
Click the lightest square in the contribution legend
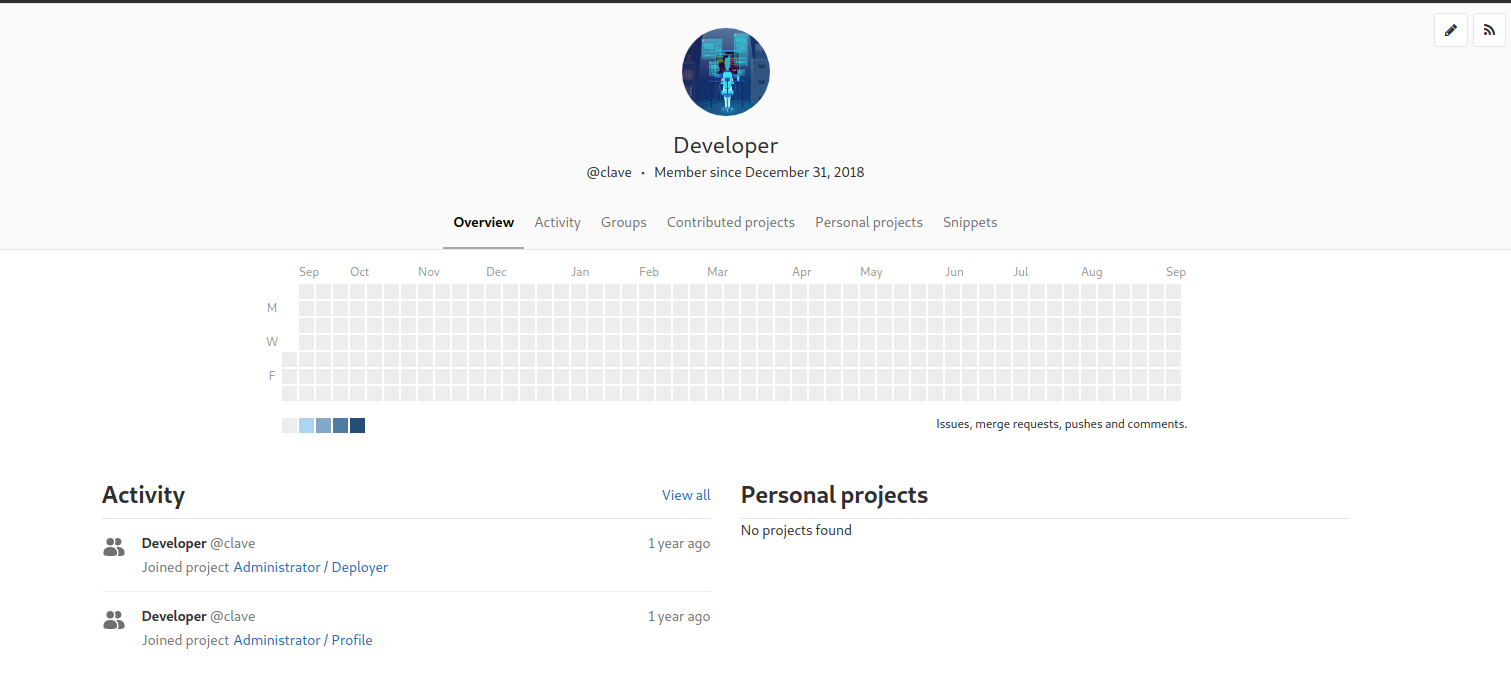pyautogui.click(x=288, y=425)
